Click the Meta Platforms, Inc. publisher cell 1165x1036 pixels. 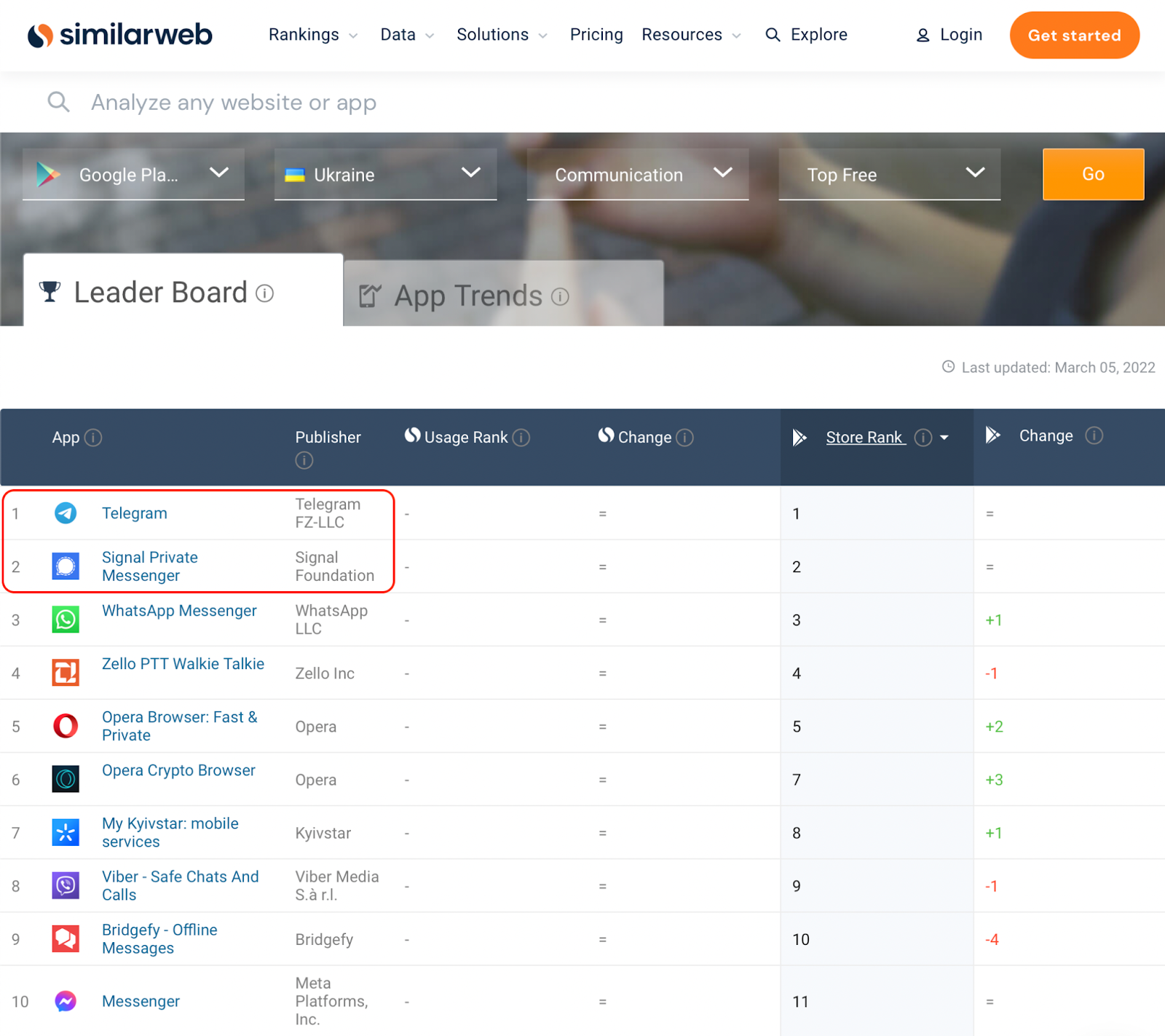pyautogui.click(x=331, y=1001)
